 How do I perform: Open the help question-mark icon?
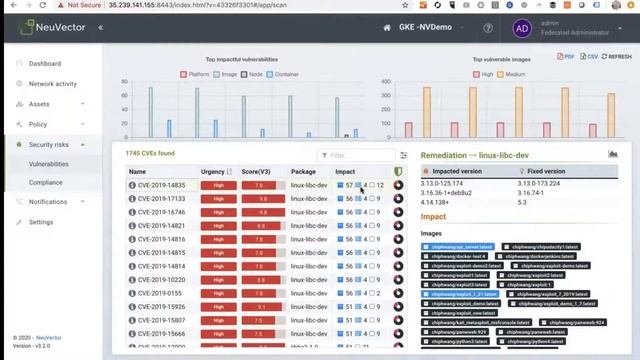488,28
